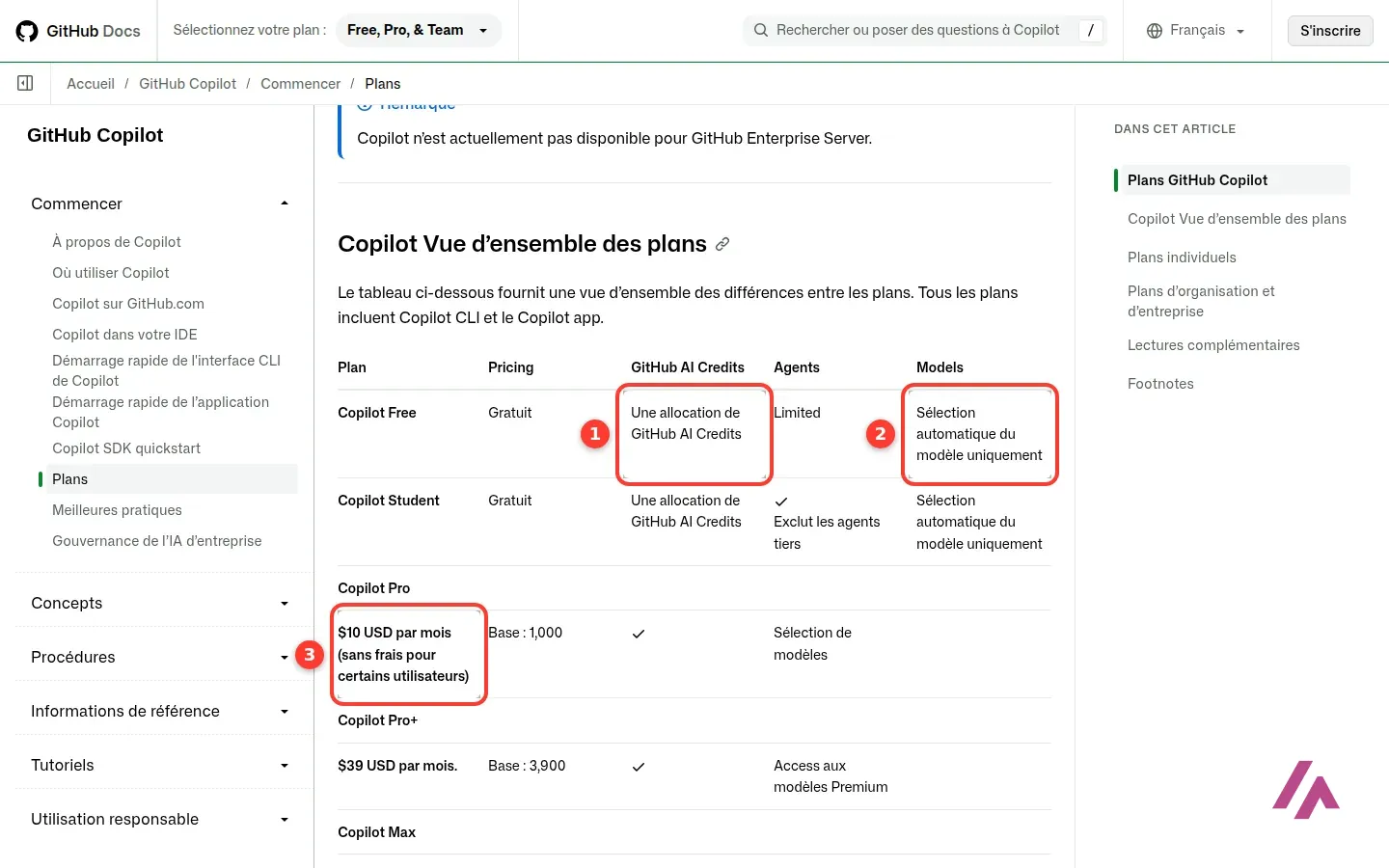Click the search magnifier icon
1389x868 pixels.
pos(761,30)
